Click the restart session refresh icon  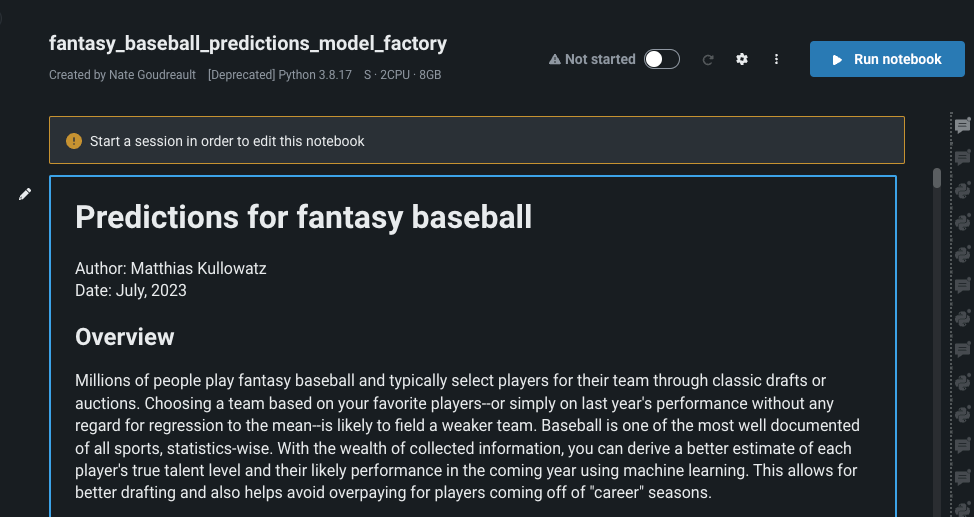708,60
